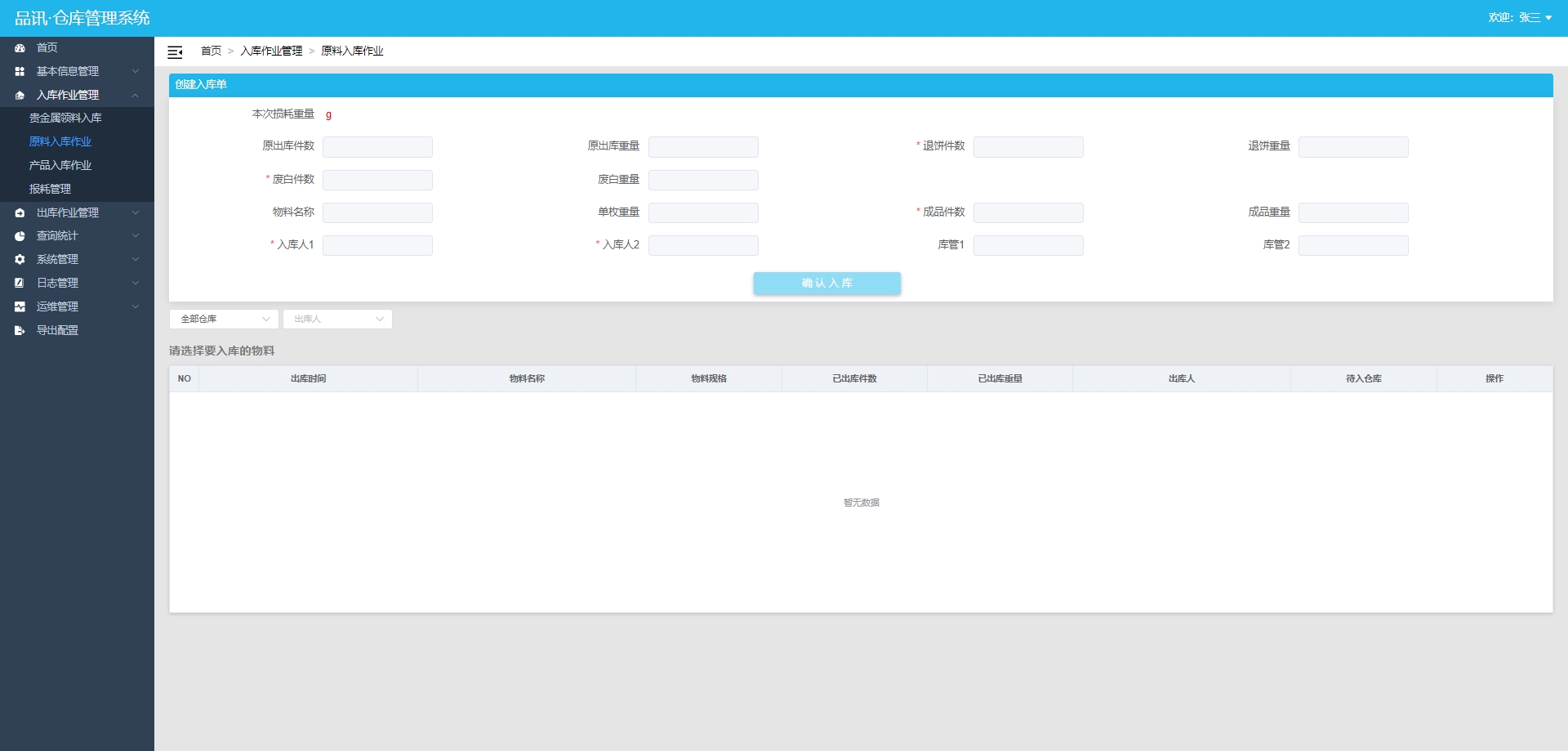Focus the 废白件数 input field
This screenshot has height=751, width=1568.
[x=377, y=180]
